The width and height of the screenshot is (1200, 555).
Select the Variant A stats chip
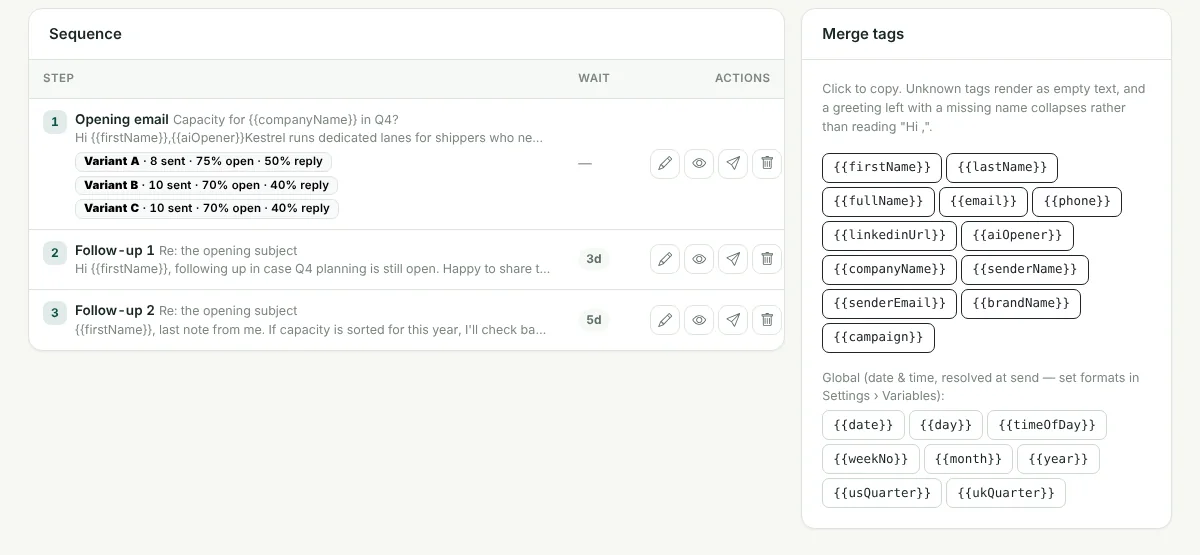(x=203, y=161)
